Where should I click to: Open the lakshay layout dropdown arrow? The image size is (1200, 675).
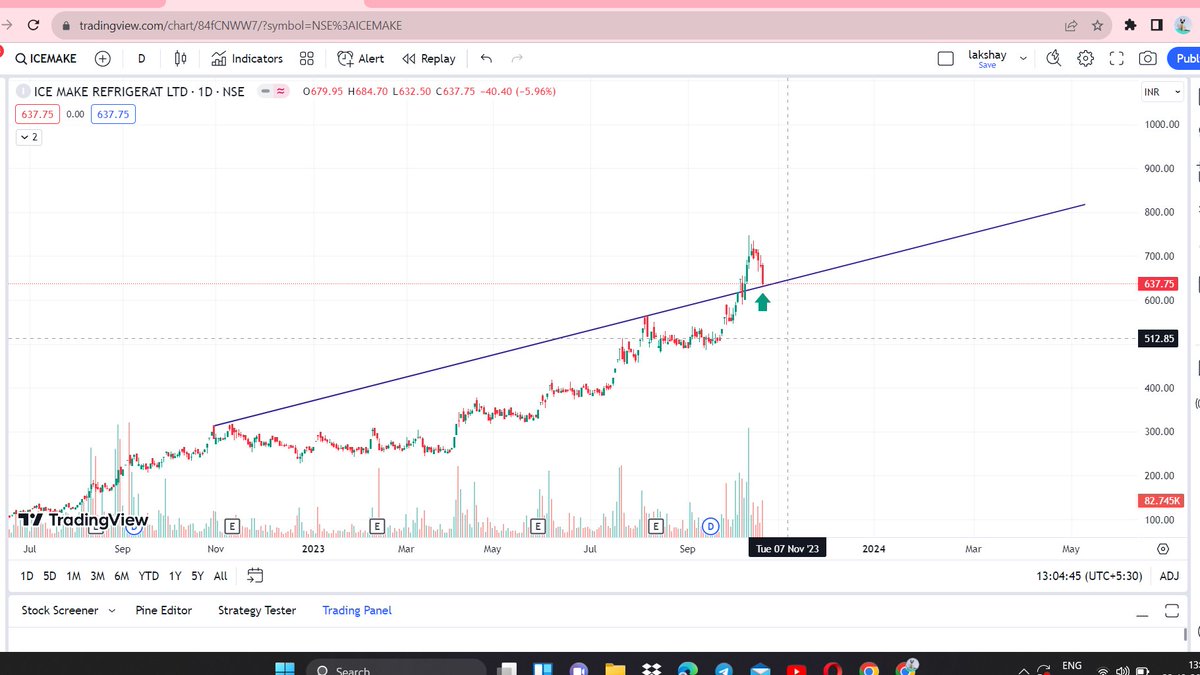click(1023, 58)
